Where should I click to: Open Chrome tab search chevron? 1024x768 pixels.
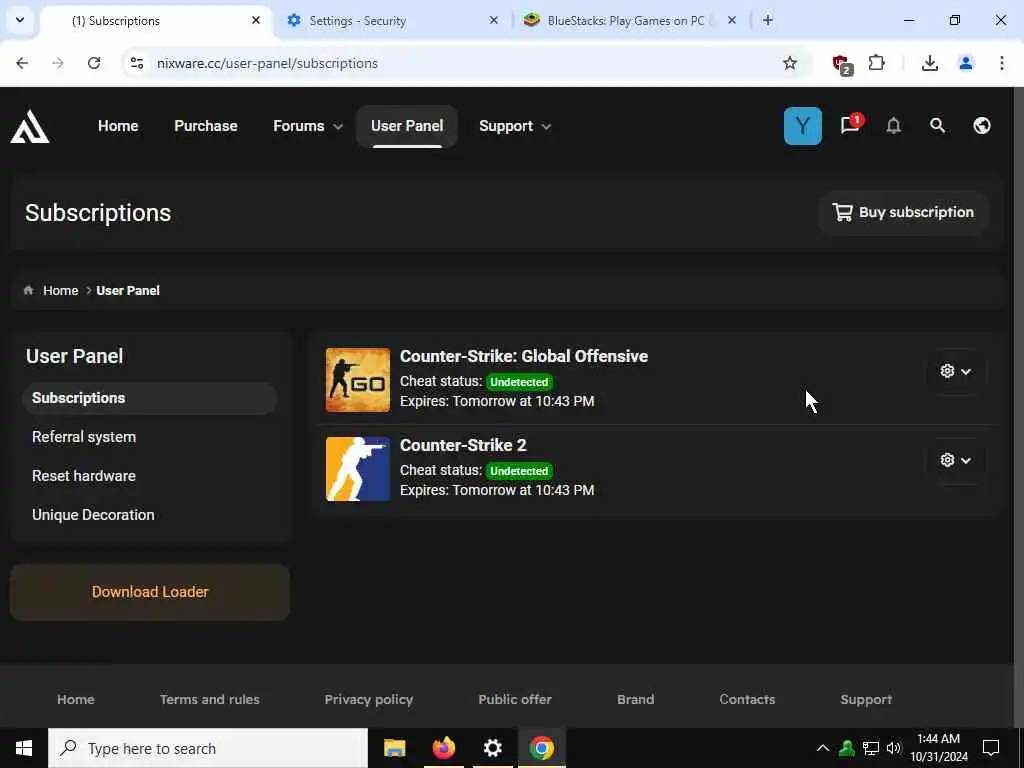tap(20, 20)
